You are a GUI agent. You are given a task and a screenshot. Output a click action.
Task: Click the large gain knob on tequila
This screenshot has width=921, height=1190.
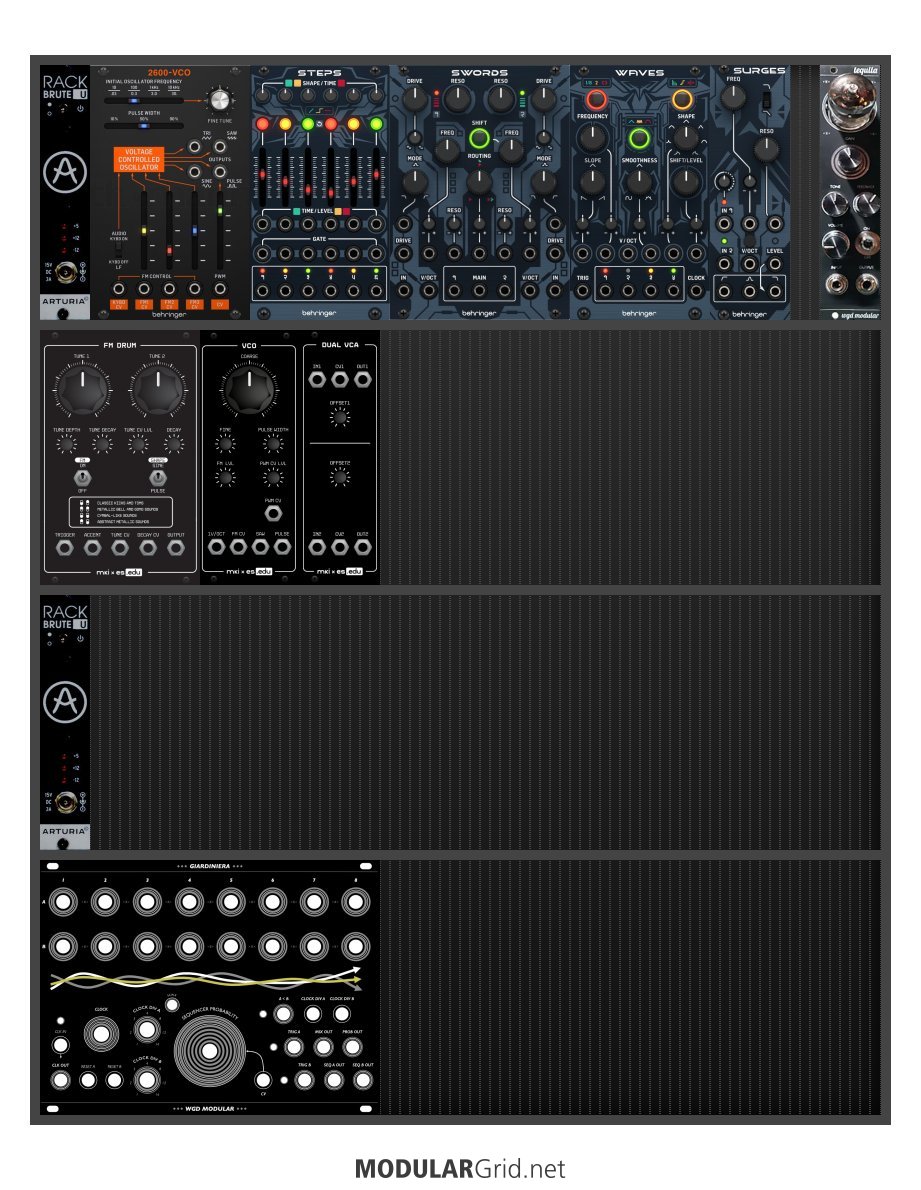(850, 161)
